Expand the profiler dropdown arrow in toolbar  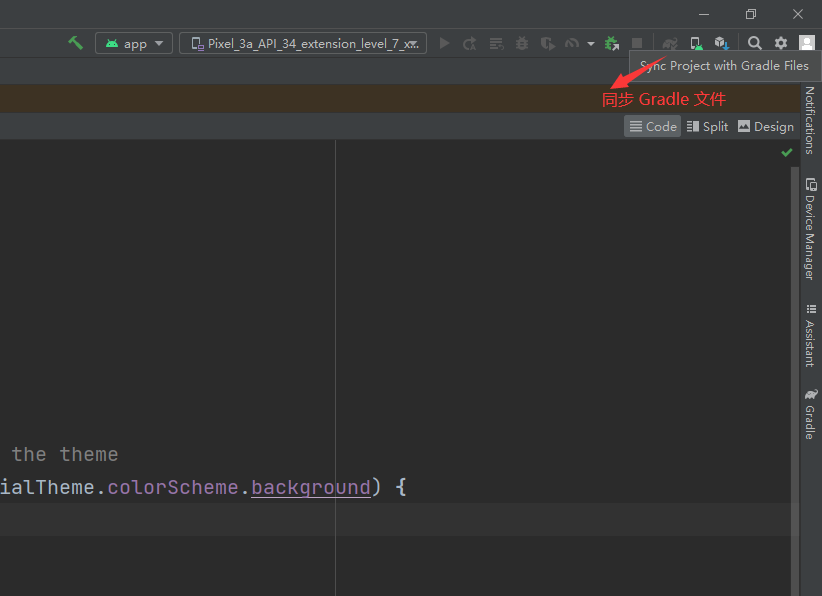click(590, 44)
